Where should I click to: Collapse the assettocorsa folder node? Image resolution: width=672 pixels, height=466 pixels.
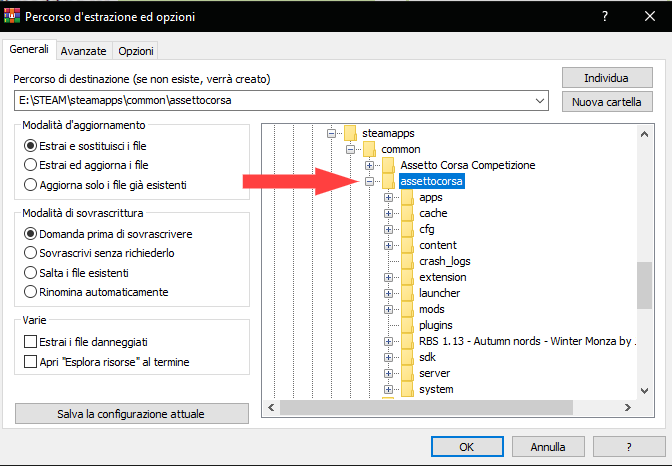pos(370,181)
